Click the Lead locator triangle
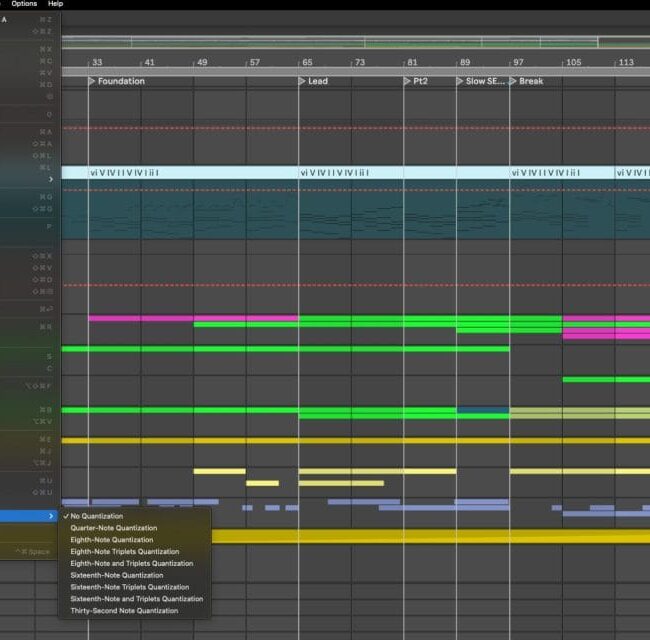650x640 pixels. tap(303, 81)
